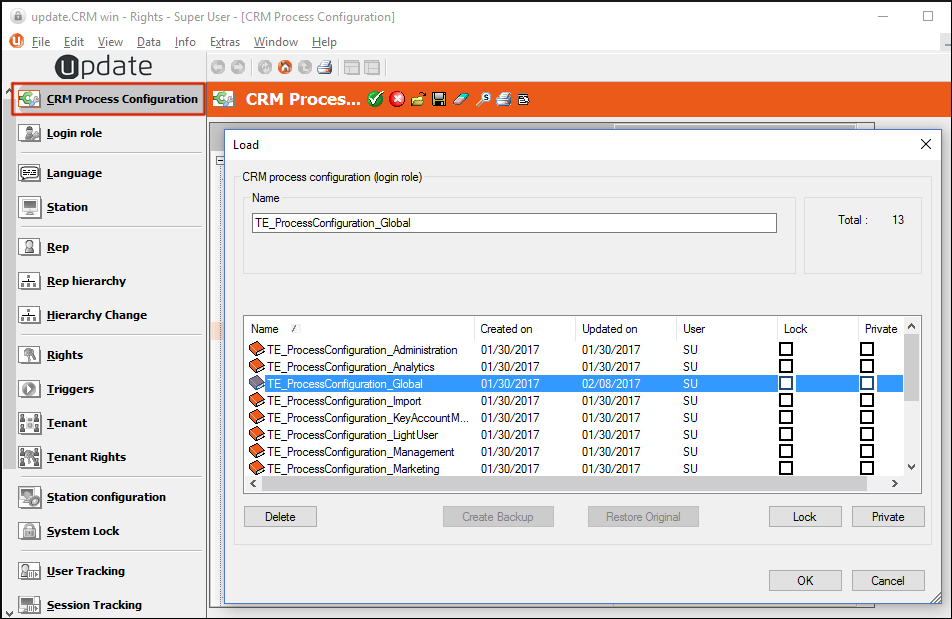Screen dimensions: 952x619
Task: Open User Tracking in the sidebar
Action: (x=86, y=571)
